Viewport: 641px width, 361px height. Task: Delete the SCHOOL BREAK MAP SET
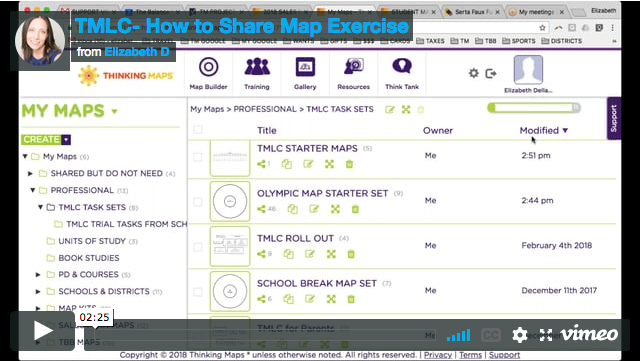click(x=351, y=299)
